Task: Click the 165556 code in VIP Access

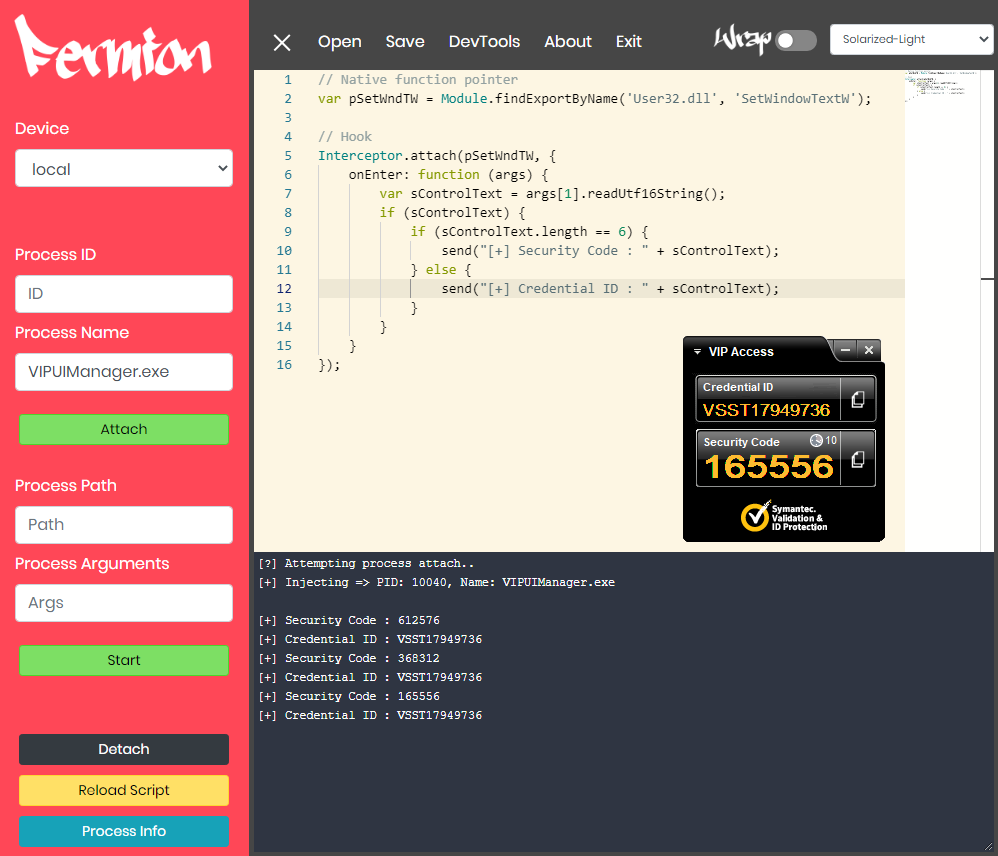Action: click(x=769, y=467)
